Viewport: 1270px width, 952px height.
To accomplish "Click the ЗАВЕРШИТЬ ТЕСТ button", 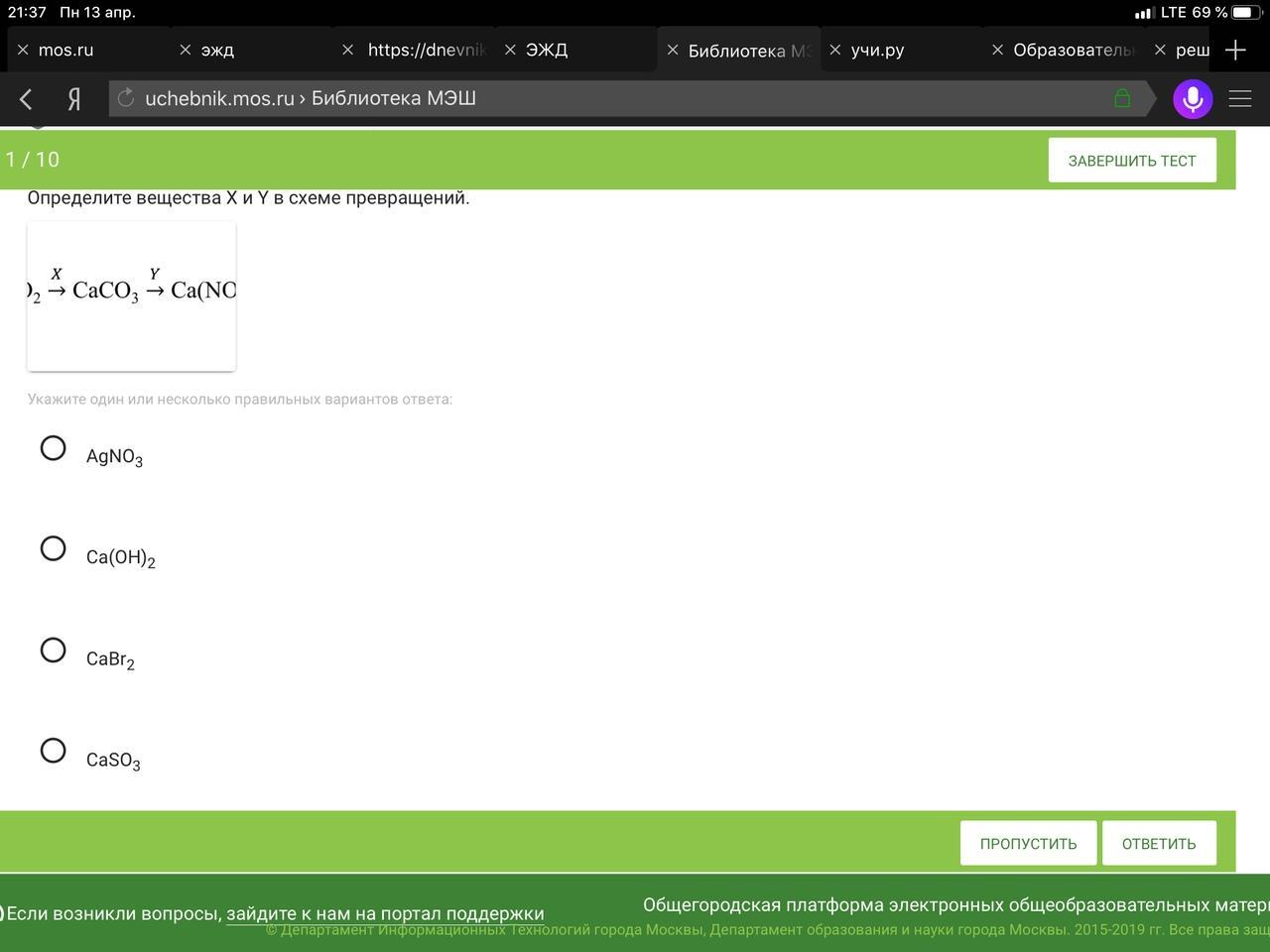I will pyautogui.click(x=1132, y=161).
